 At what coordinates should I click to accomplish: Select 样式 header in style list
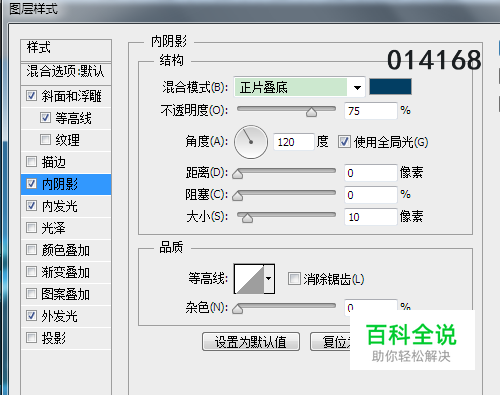click(66, 50)
